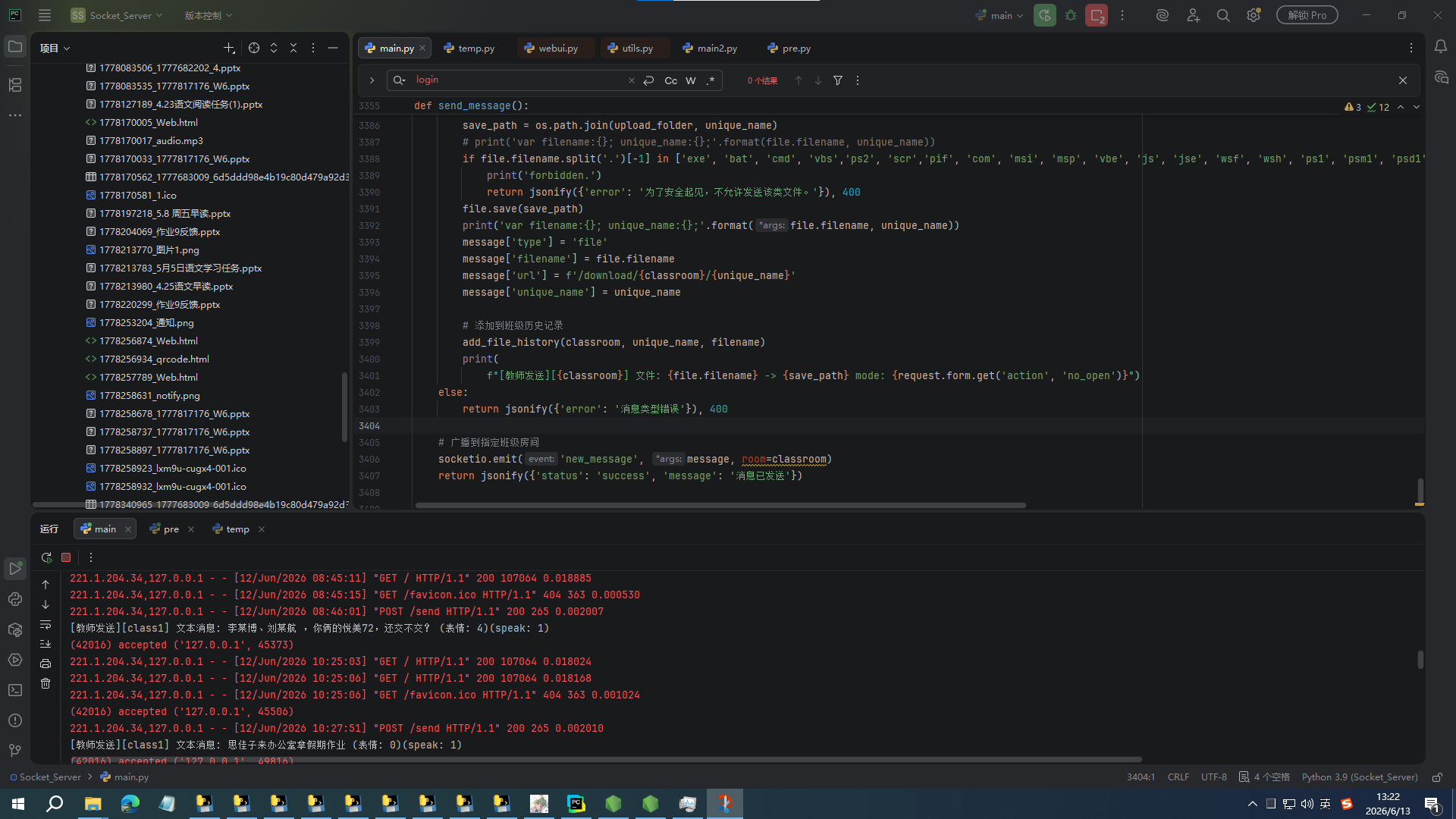Image resolution: width=1456 pixels, height=819 pixels.
Task: Open the Project tool window
Action: click(15, 47)
